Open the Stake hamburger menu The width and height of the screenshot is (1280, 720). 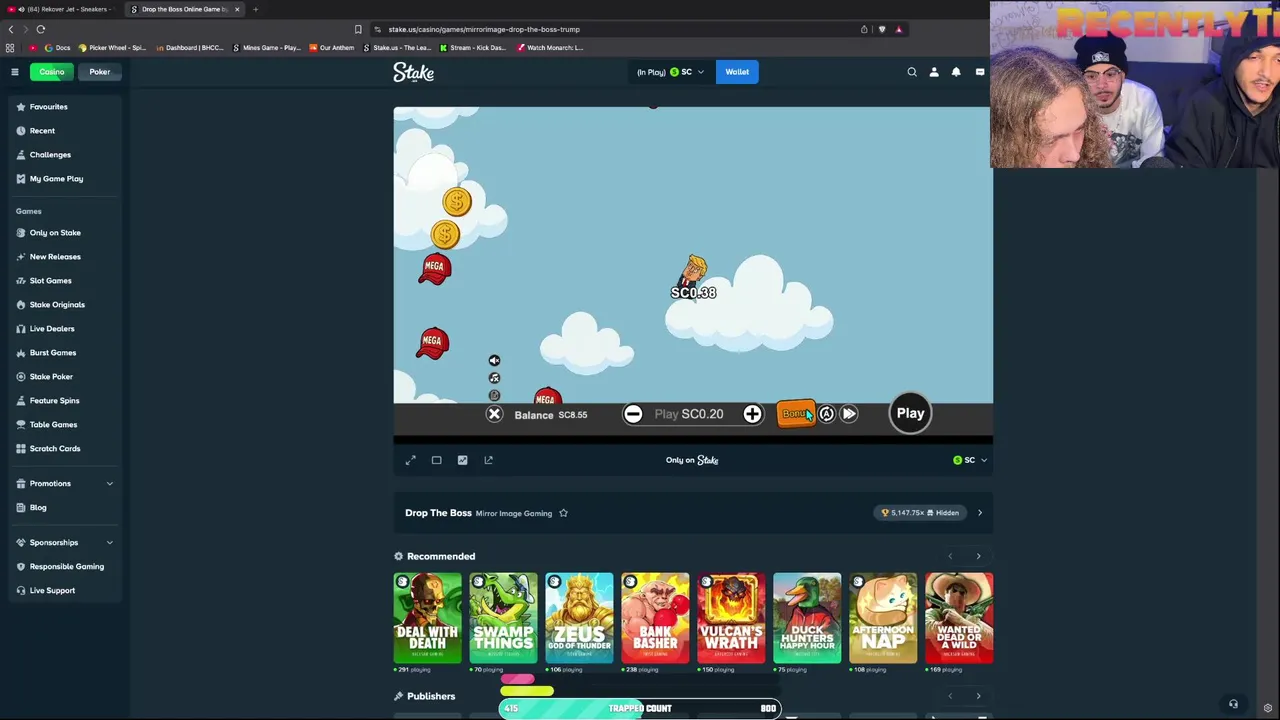[x=15, y=72]
